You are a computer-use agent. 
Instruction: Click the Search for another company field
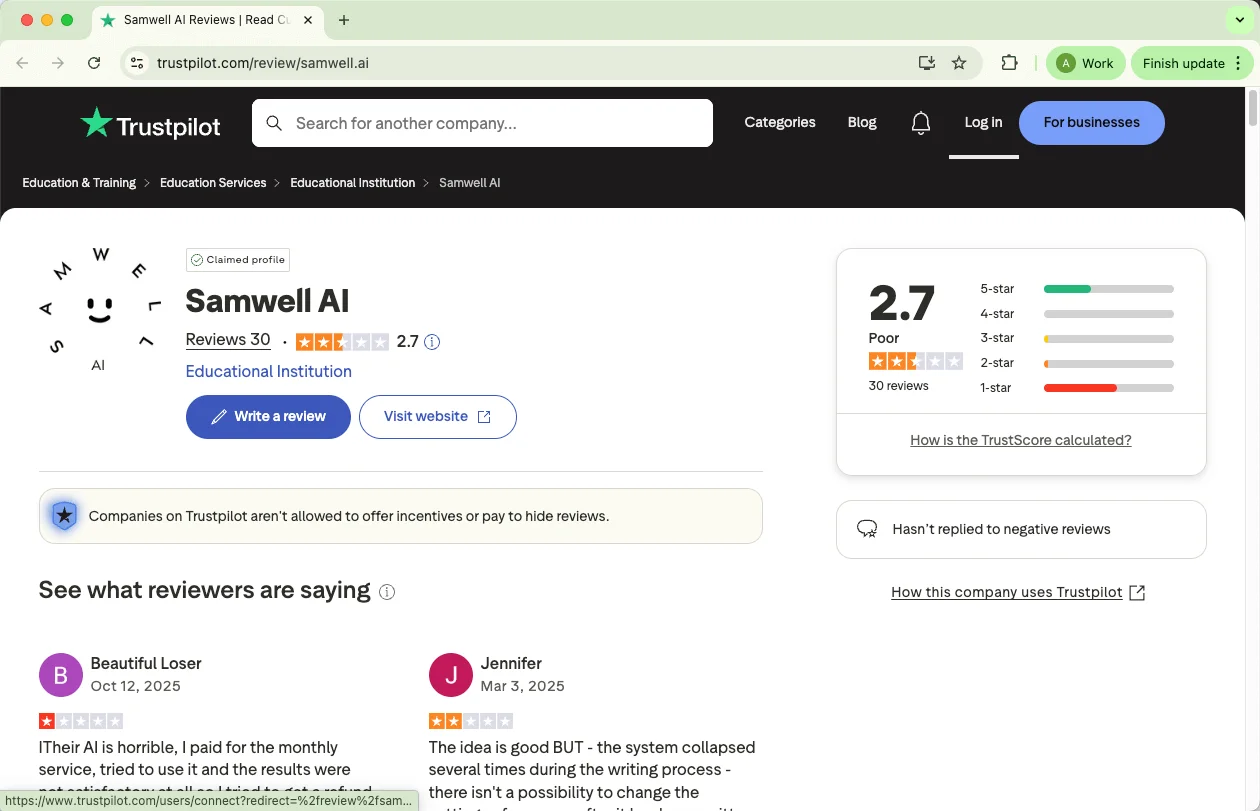pos(497,123)
